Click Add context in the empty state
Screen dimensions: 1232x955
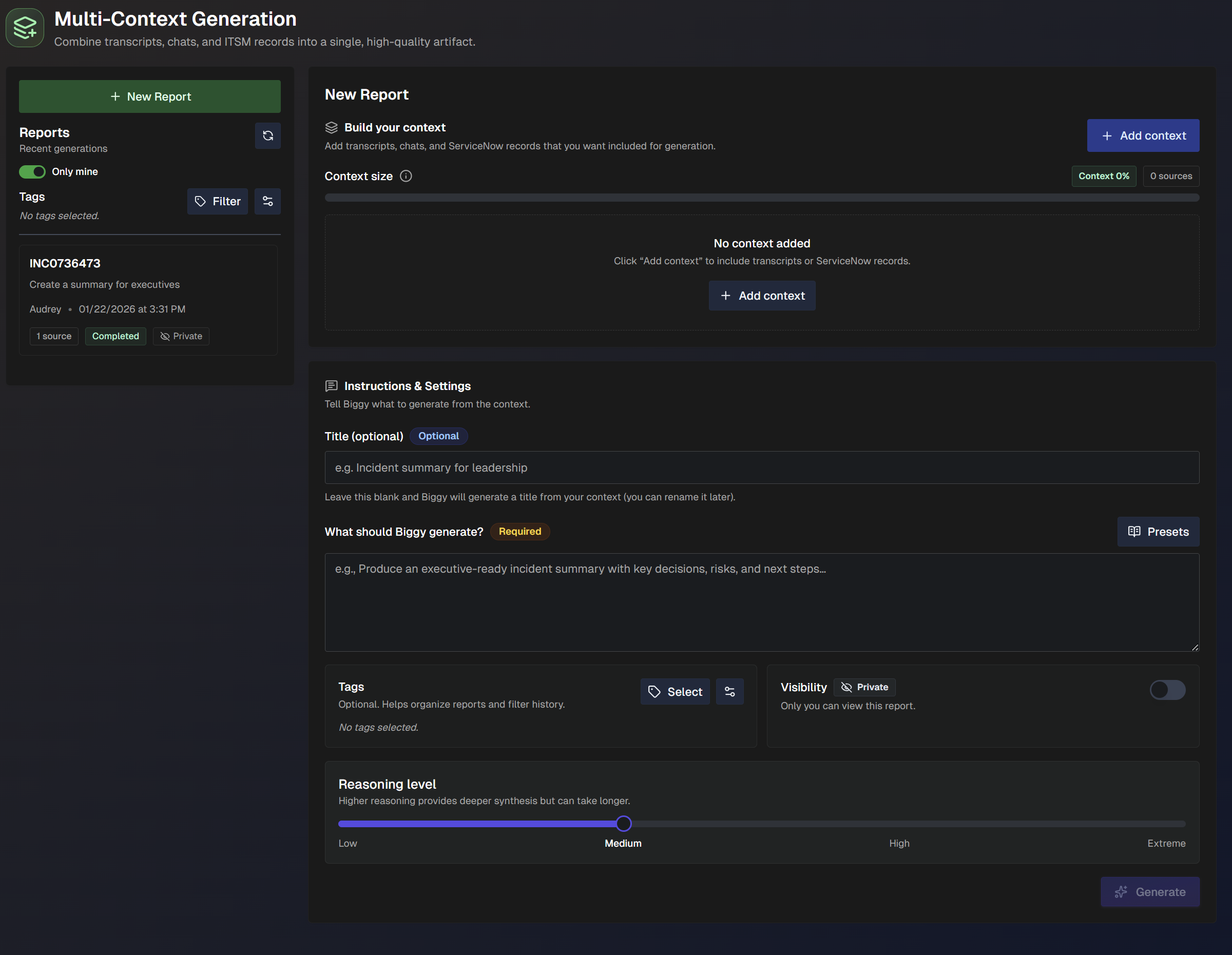point(762,296)
